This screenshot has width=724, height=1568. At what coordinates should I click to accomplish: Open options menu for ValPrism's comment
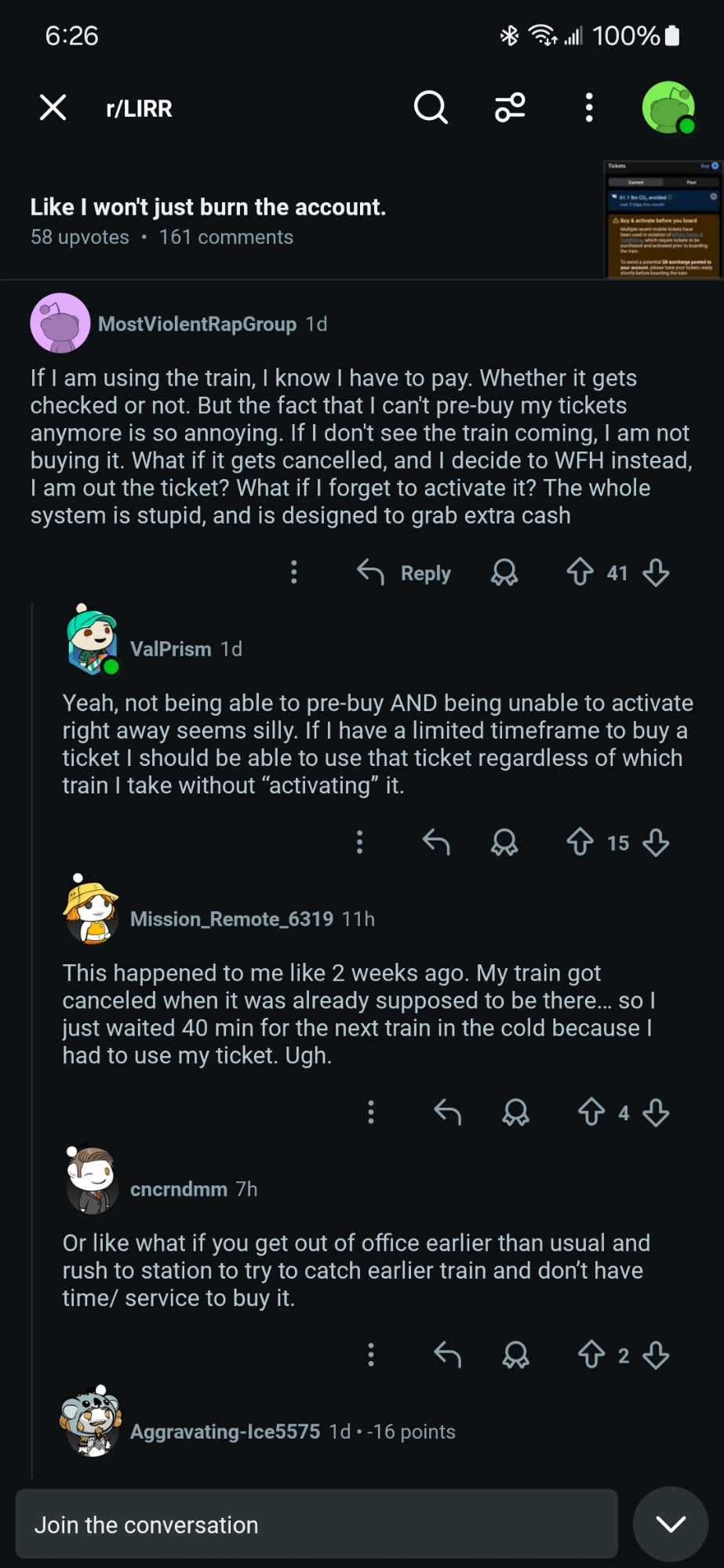(x=359, y=843)
